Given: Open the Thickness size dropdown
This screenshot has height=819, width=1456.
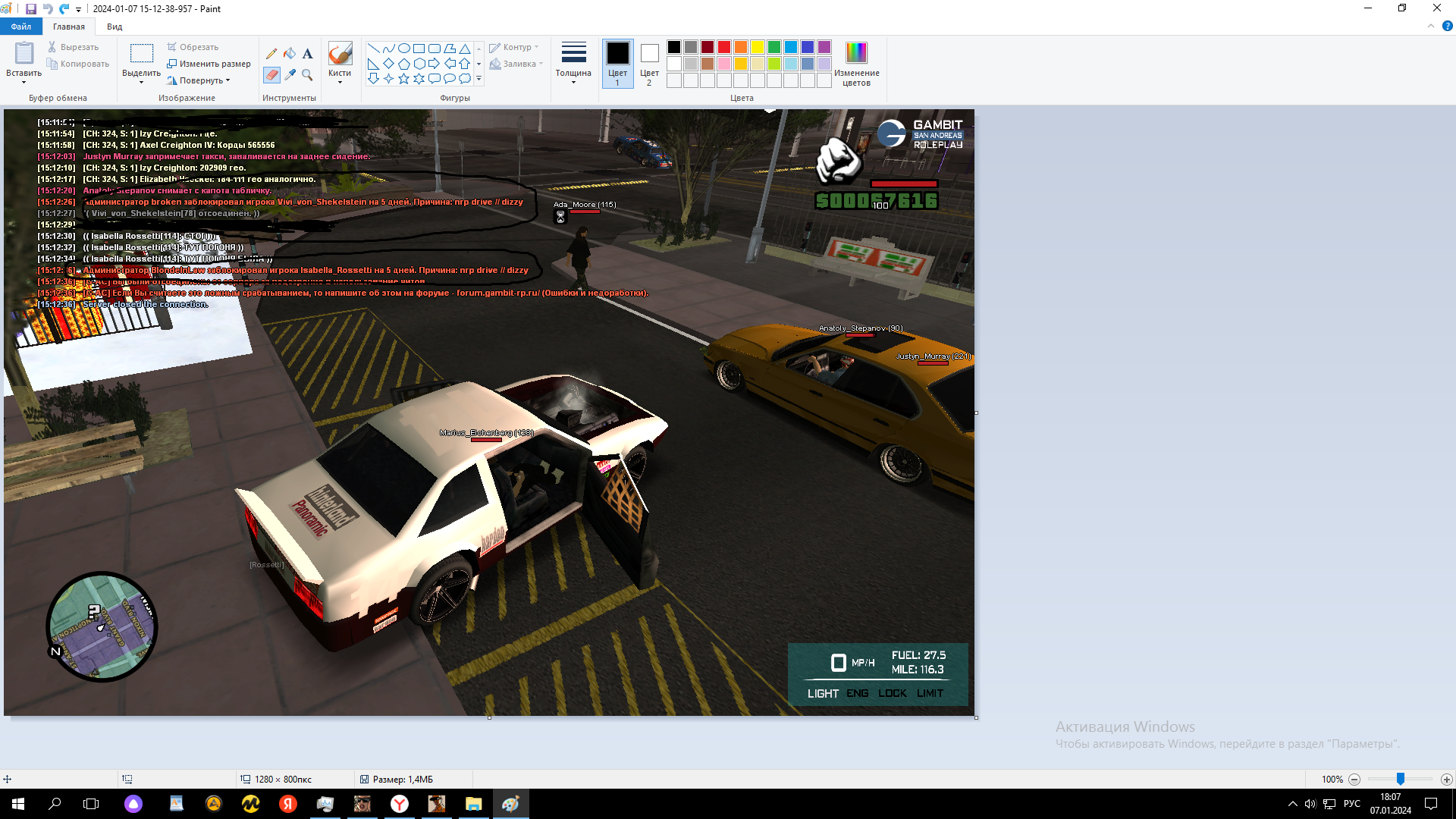Looking at the screenshot, I should 573,64.
